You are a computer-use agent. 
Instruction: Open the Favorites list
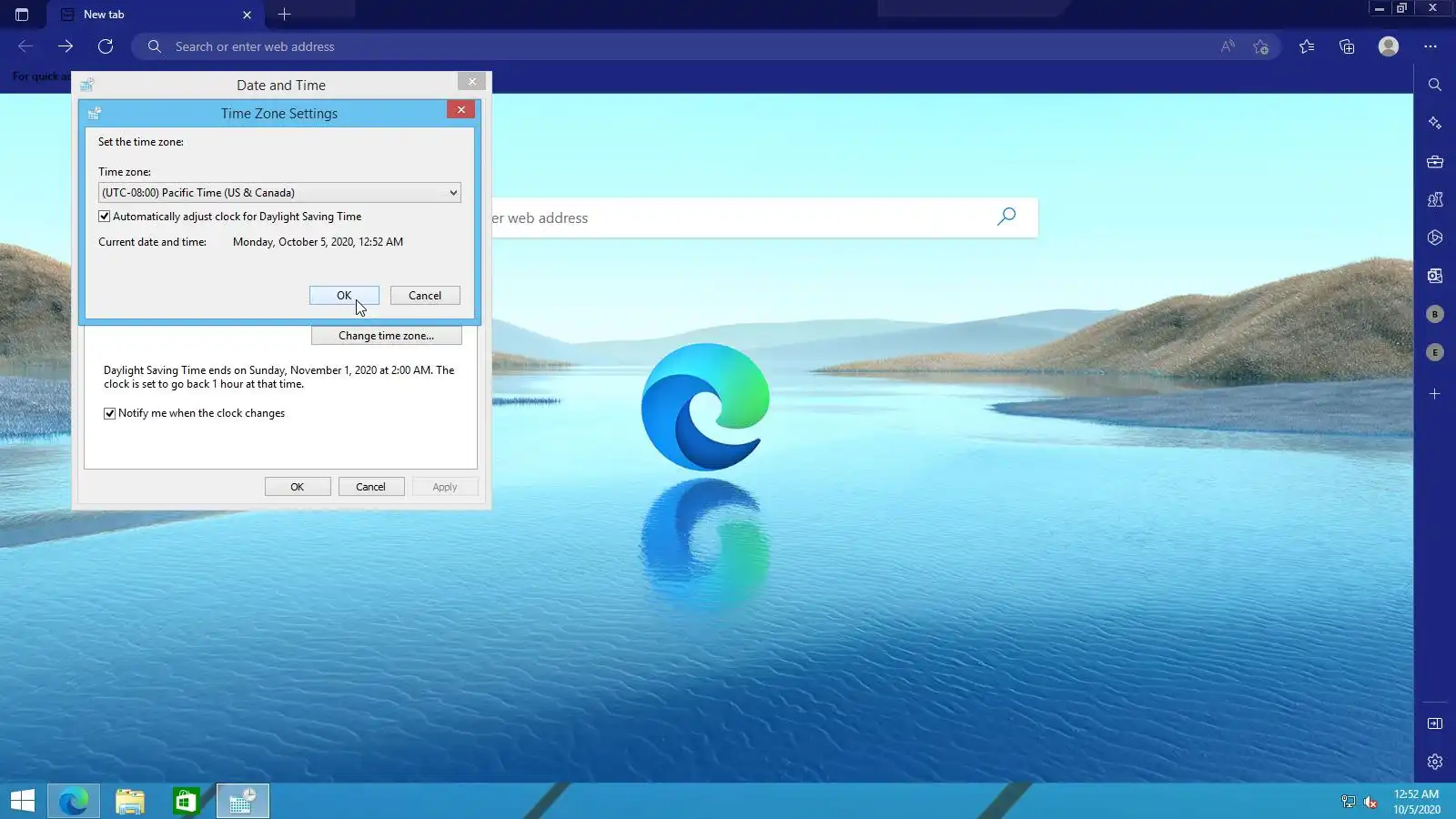[1307, 46]
